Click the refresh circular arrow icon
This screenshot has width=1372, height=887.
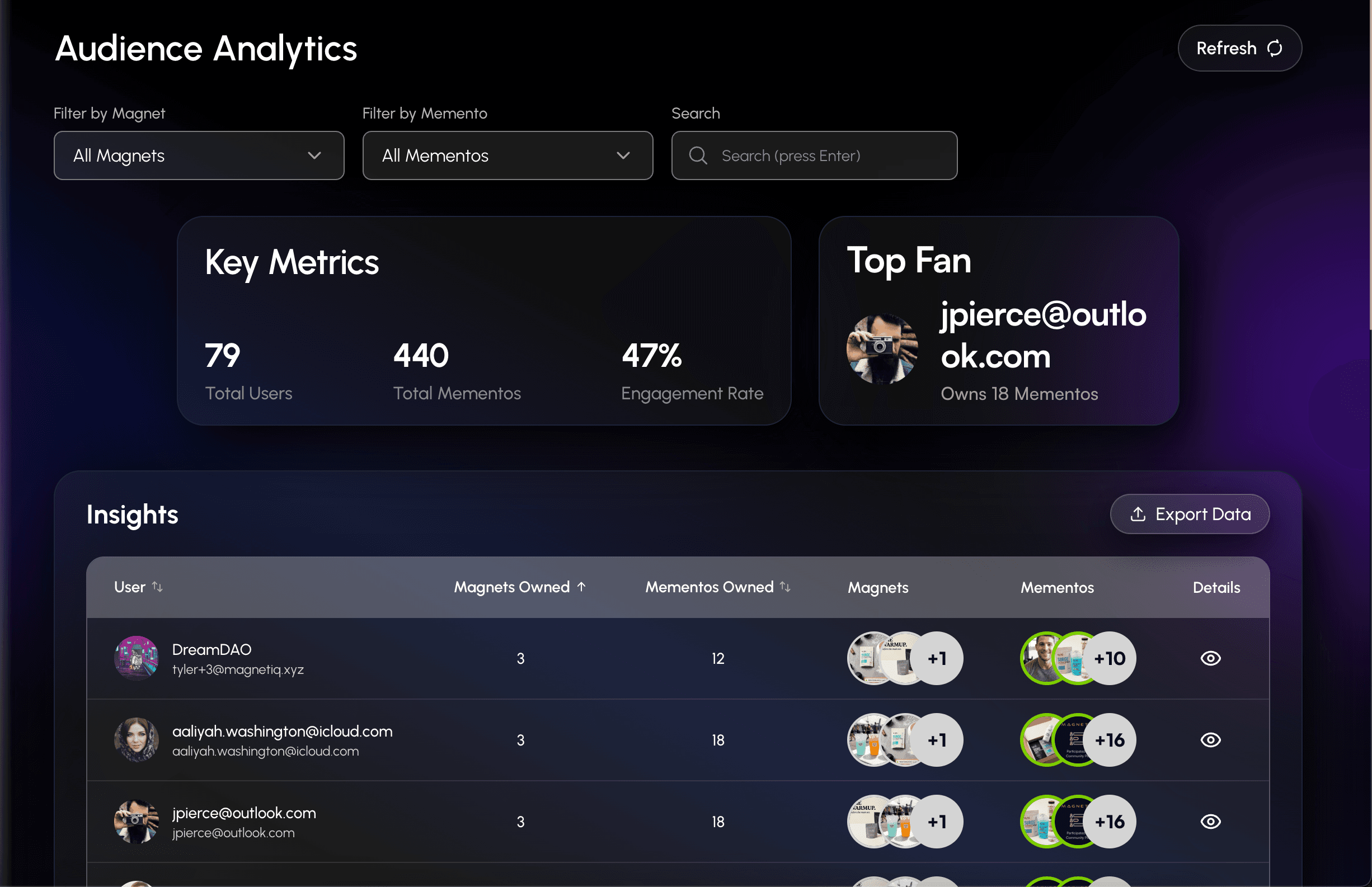(x=1275, y=49)
